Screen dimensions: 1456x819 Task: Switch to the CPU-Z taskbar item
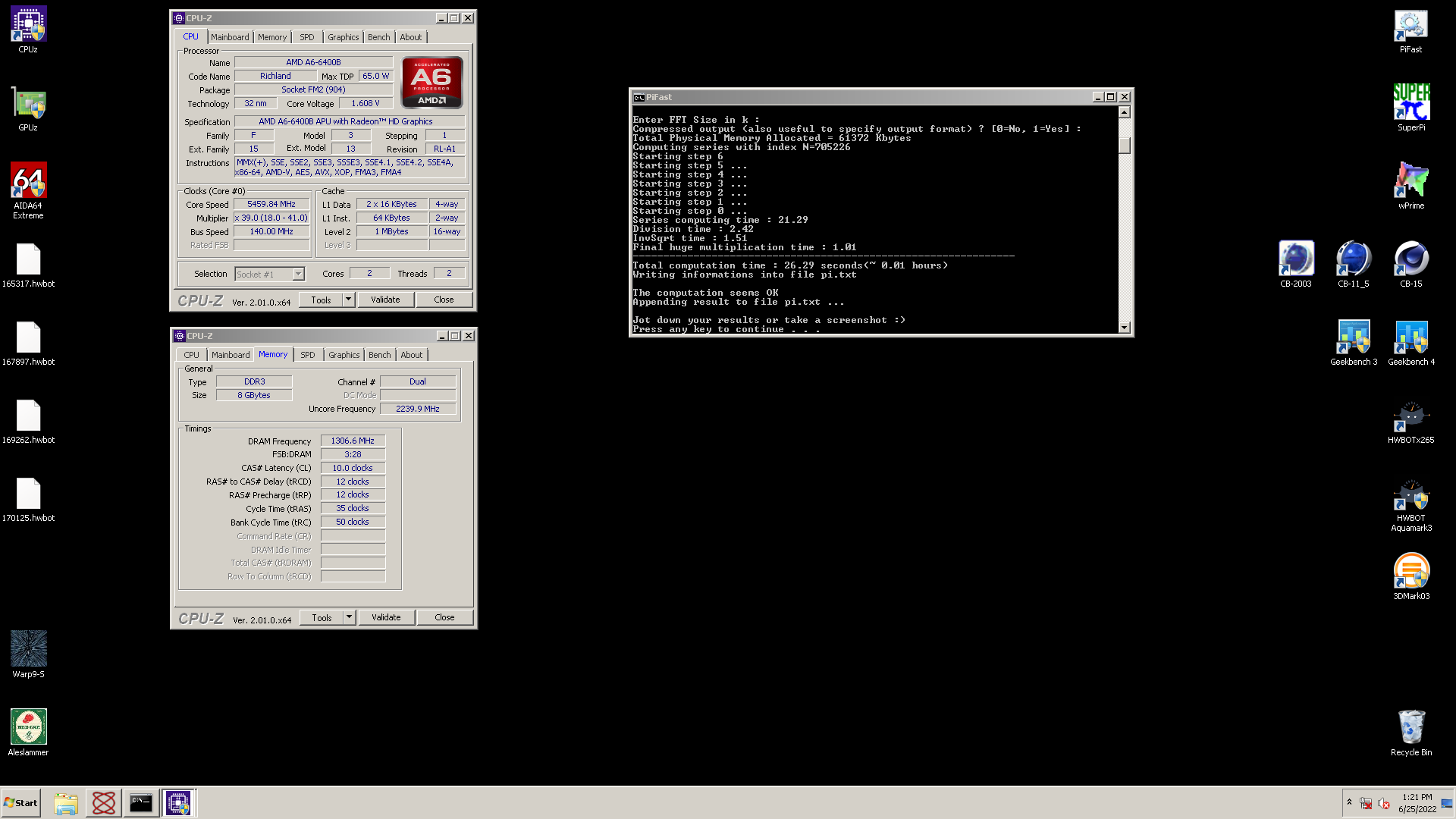(x=179, y=803)
